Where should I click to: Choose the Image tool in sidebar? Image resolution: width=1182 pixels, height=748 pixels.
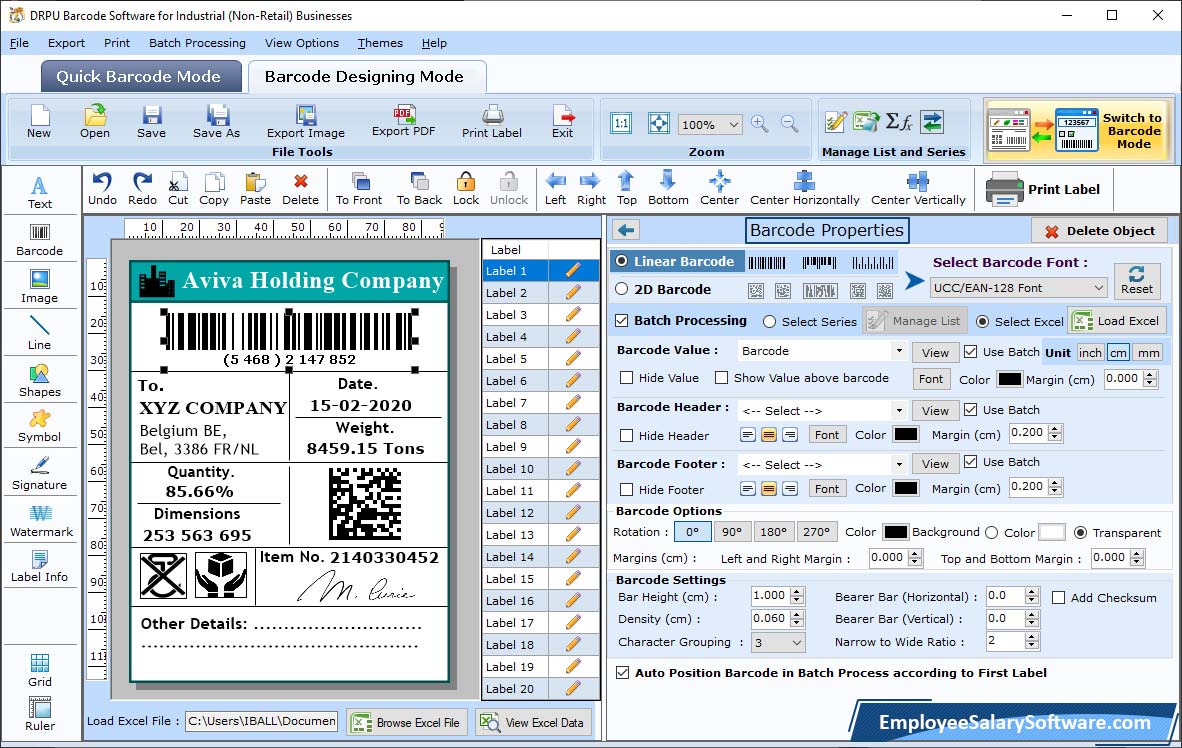click(x=39, y=287)
